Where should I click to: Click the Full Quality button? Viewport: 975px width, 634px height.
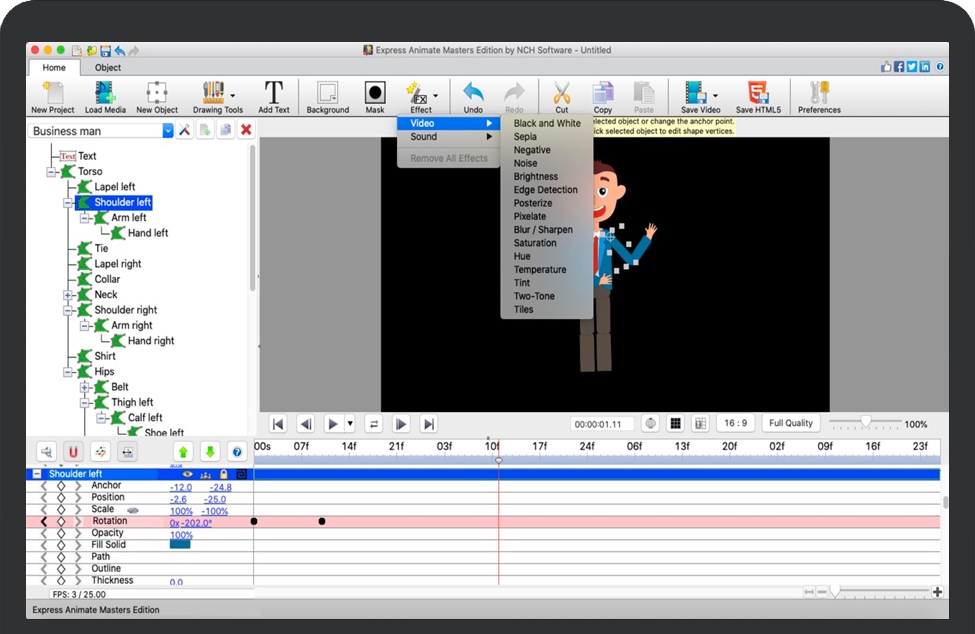(x=790, y=422)
